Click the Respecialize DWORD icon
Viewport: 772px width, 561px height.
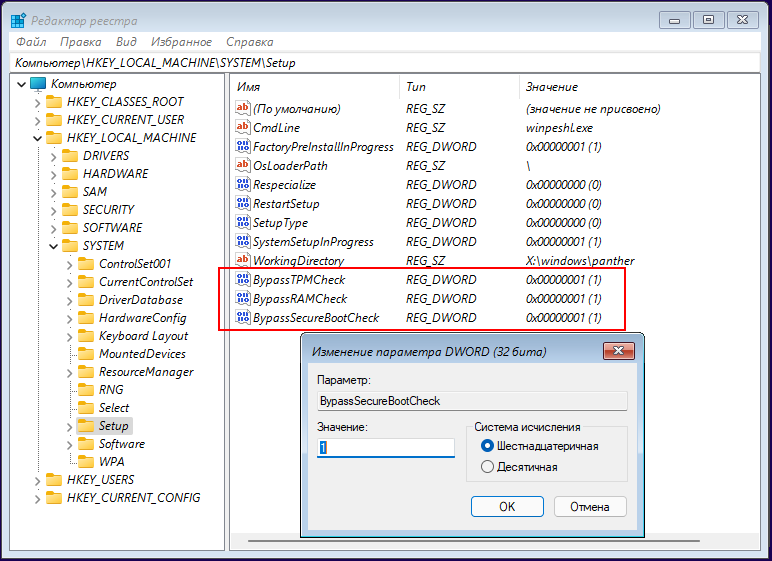(x=242, y=184)
